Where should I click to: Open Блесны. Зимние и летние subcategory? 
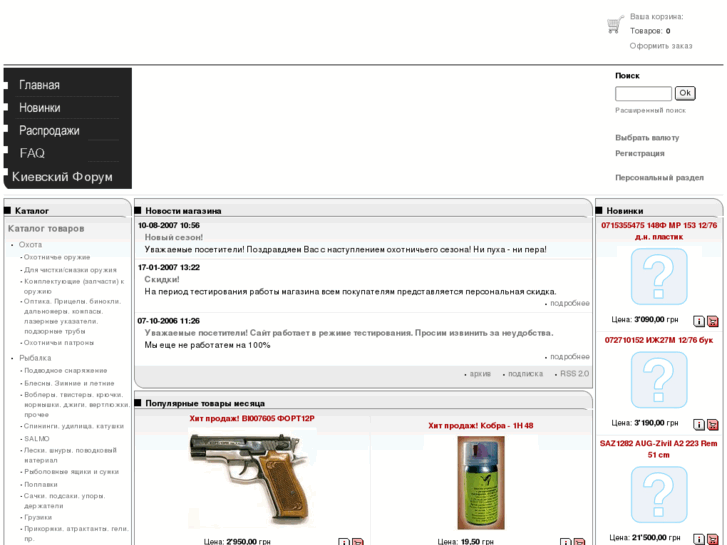(x=69, y=384)
